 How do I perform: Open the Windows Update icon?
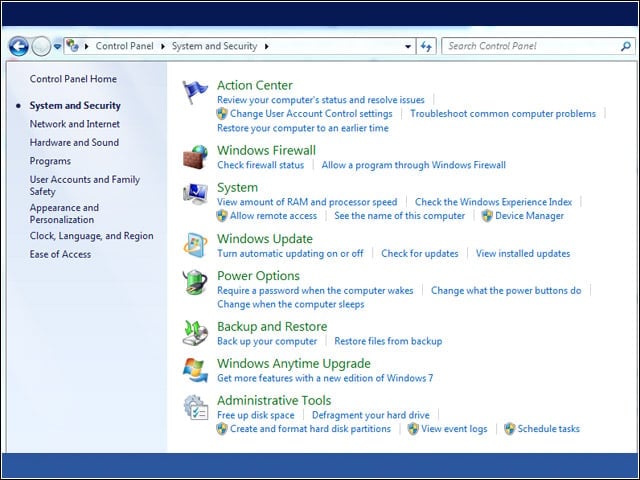195,245
